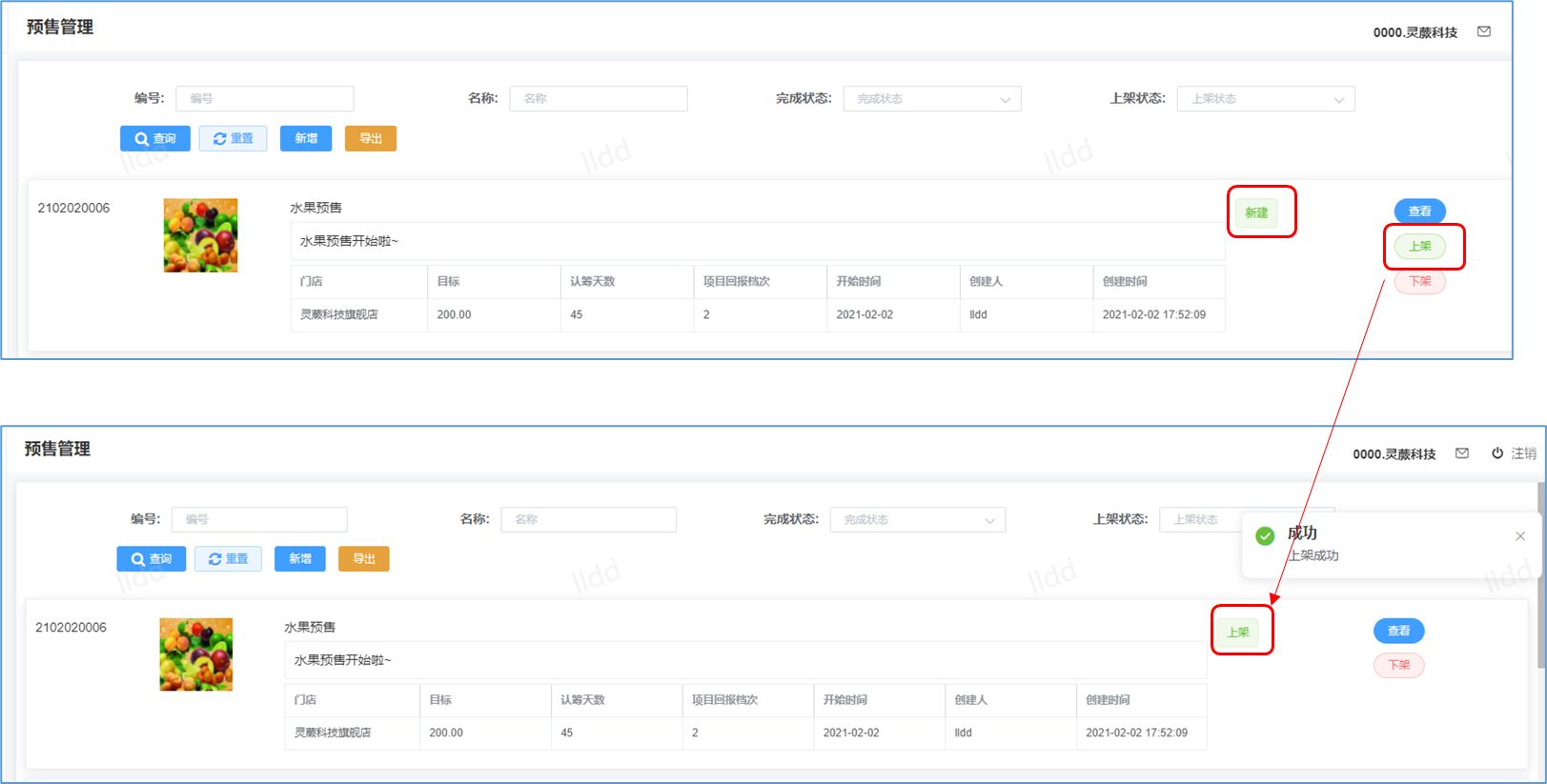Click 新增 add button in the upper screenshot
Viewport: 1547px width, 784px height.
pos(306,138)
